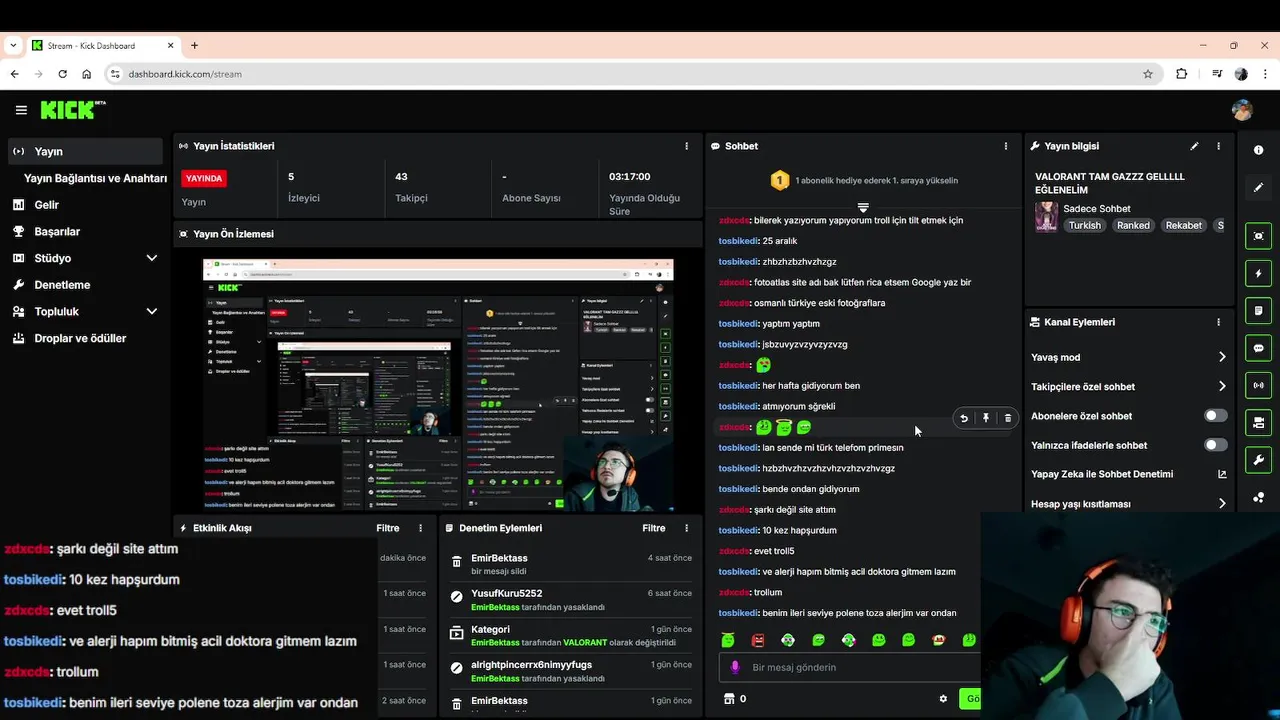Click the reply arrow on hovered zdxcds message

pyautogui.click(x=964, y=418)
